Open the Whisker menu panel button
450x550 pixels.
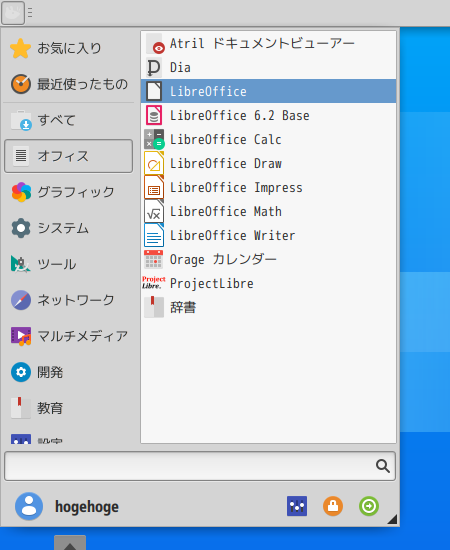coord(13,13)
